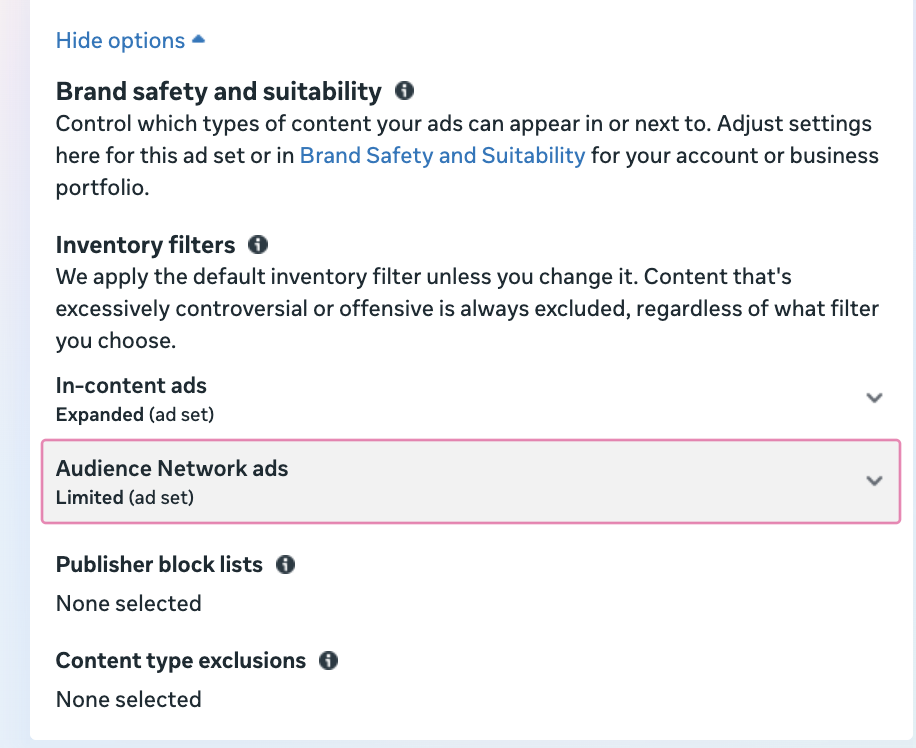Click the Publisher block lists heading

pyautogui.click(x=159, y=565)
